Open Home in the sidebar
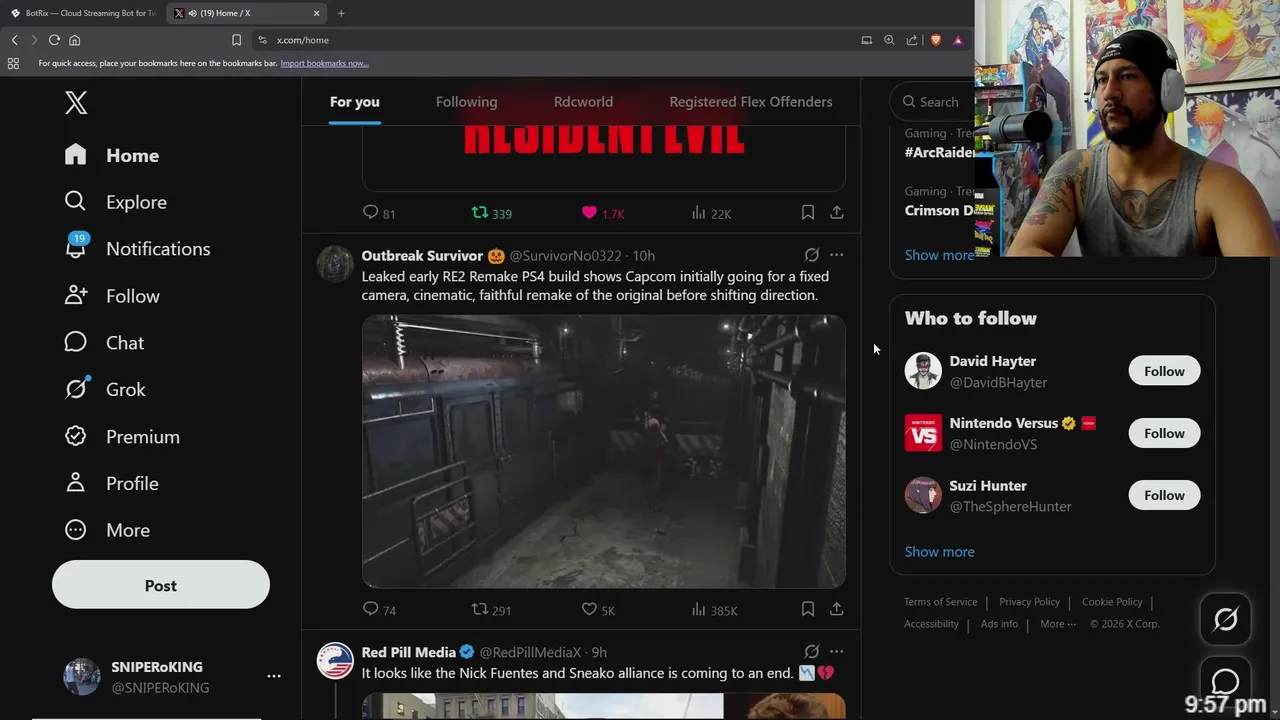Viewport: 1280px width, 720px height. [x=111, y=155]
